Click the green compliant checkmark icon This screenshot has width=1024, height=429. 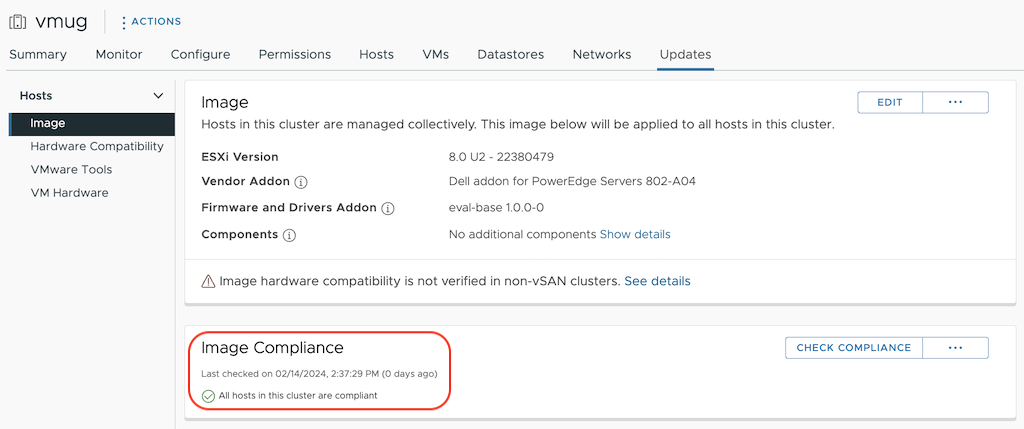[x=208, y=396]
